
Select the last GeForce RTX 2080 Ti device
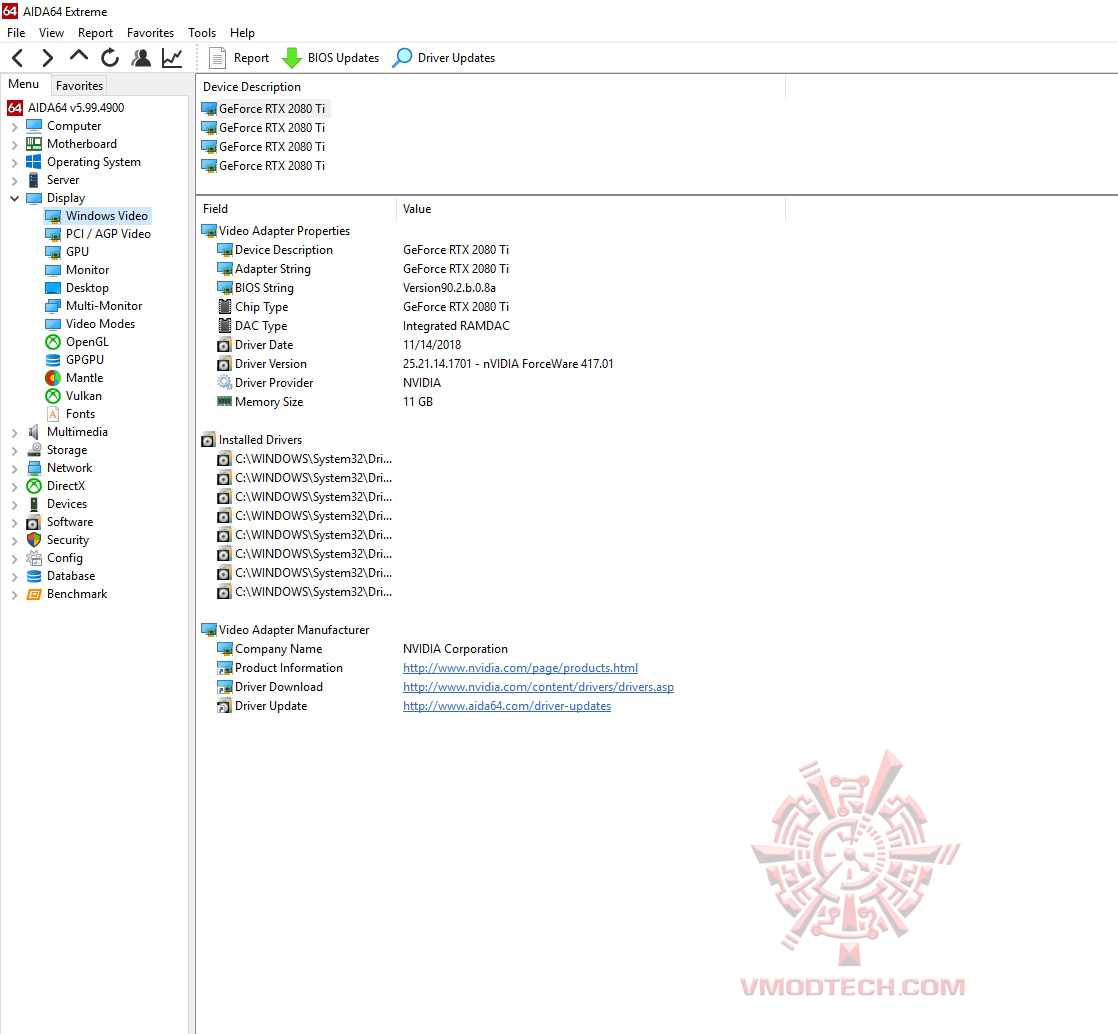point(264,165)
